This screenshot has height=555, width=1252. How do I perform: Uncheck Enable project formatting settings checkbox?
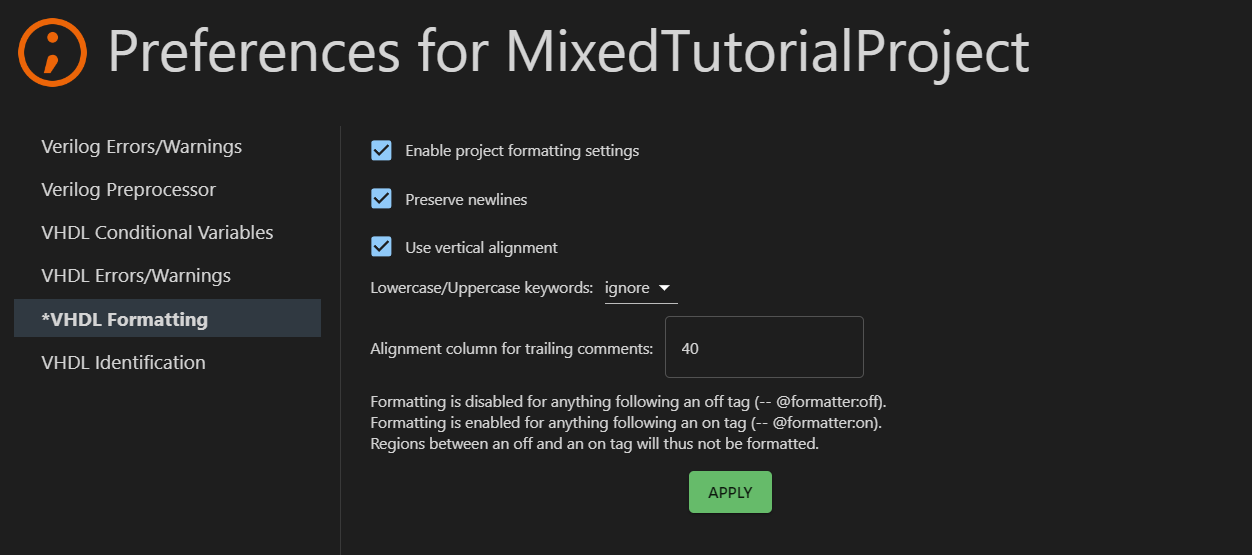pyautogui.click(x=381, y=151)
